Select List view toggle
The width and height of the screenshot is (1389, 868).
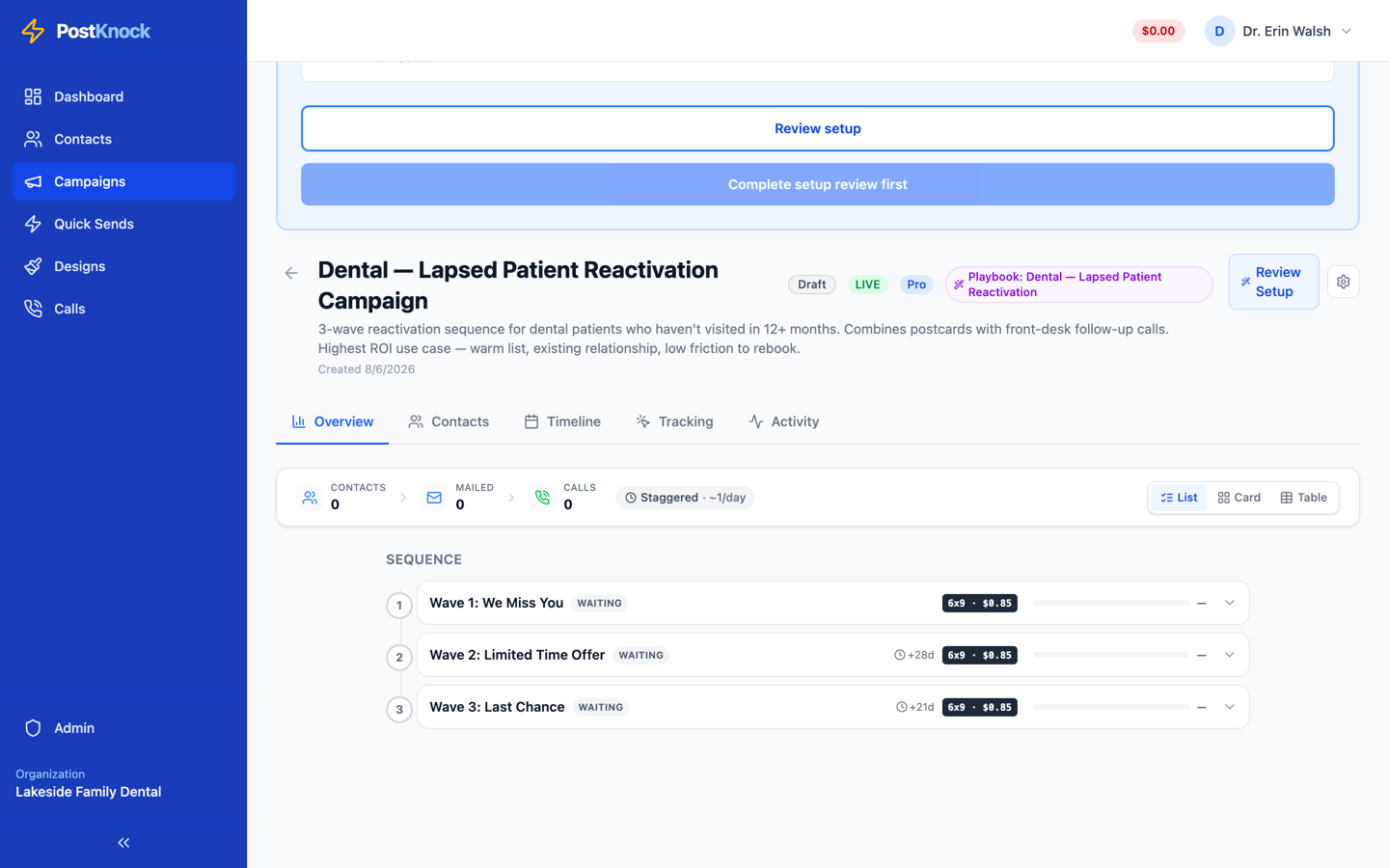tap(1179, 498)
